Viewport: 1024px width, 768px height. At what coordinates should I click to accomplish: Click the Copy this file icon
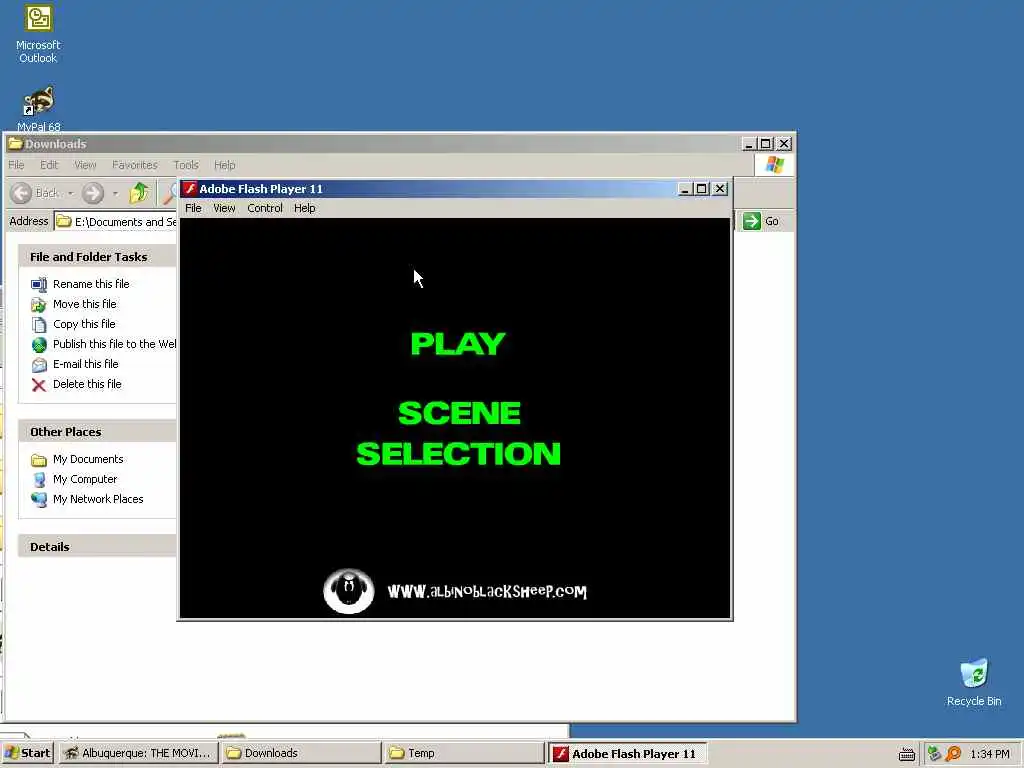(39, 325)
